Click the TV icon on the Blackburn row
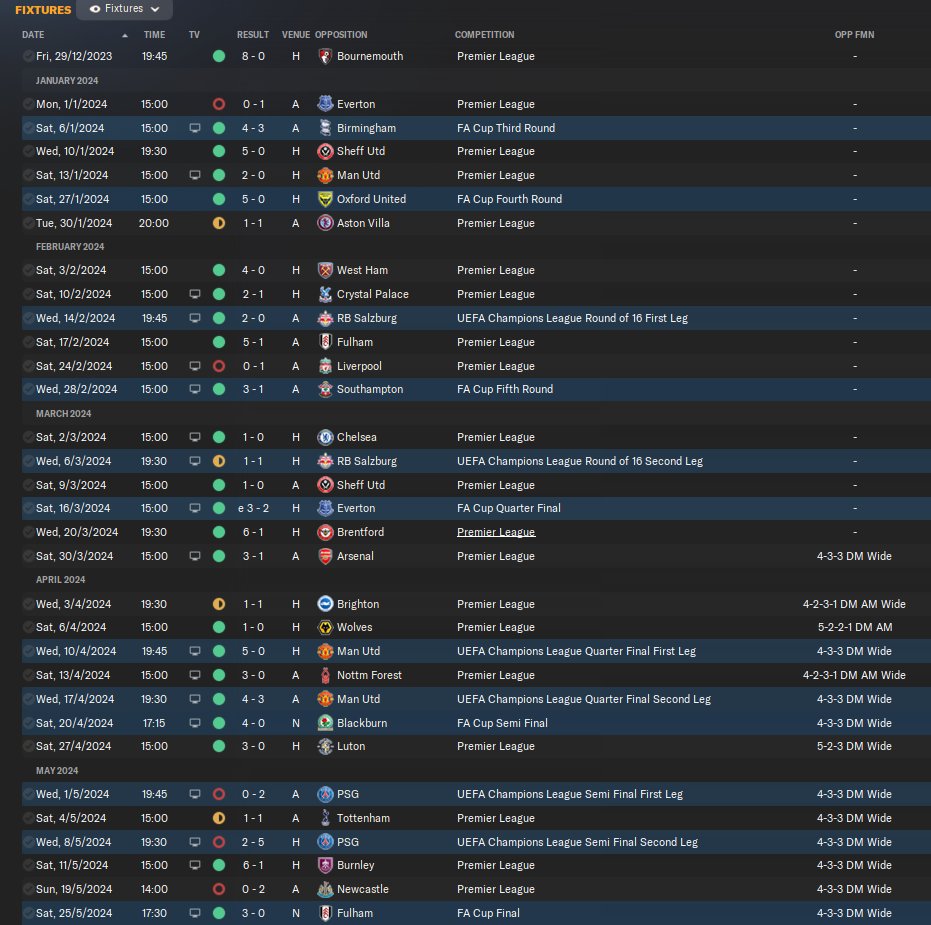The width and height of the screenshot is (931, 925). click(x=195, y=723)
